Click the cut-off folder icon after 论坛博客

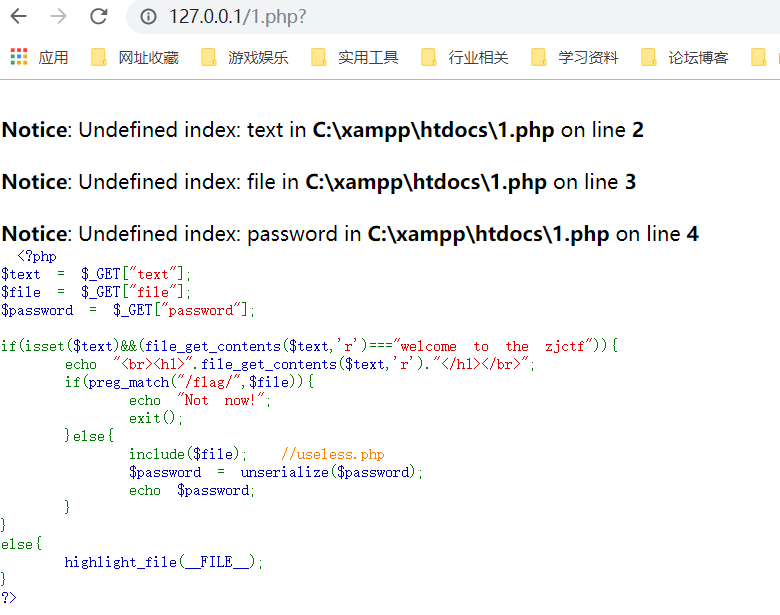tap(760, 57)
